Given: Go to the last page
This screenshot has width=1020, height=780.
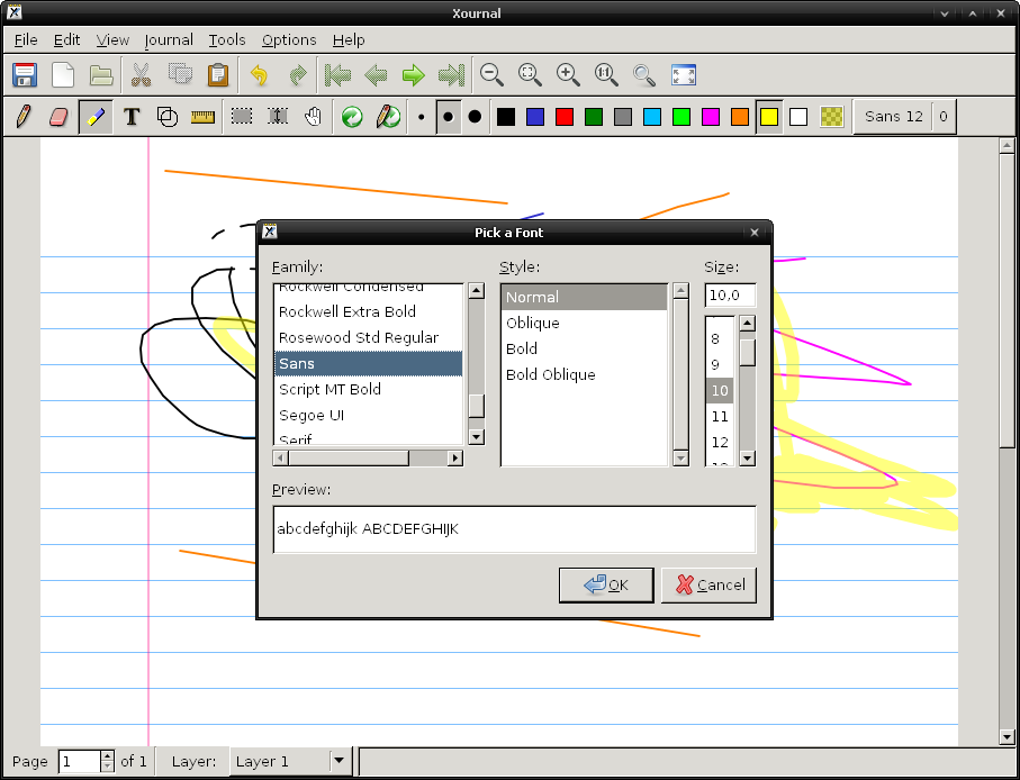Looking at the screenshot, I should [452, 75].
